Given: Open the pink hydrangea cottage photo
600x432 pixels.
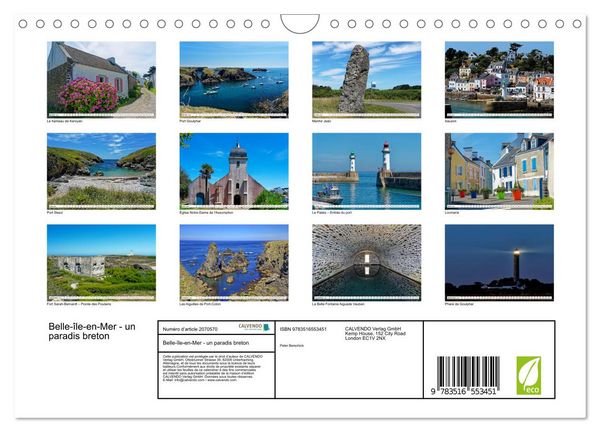Looking at the screenshot, I should (101, 80).
